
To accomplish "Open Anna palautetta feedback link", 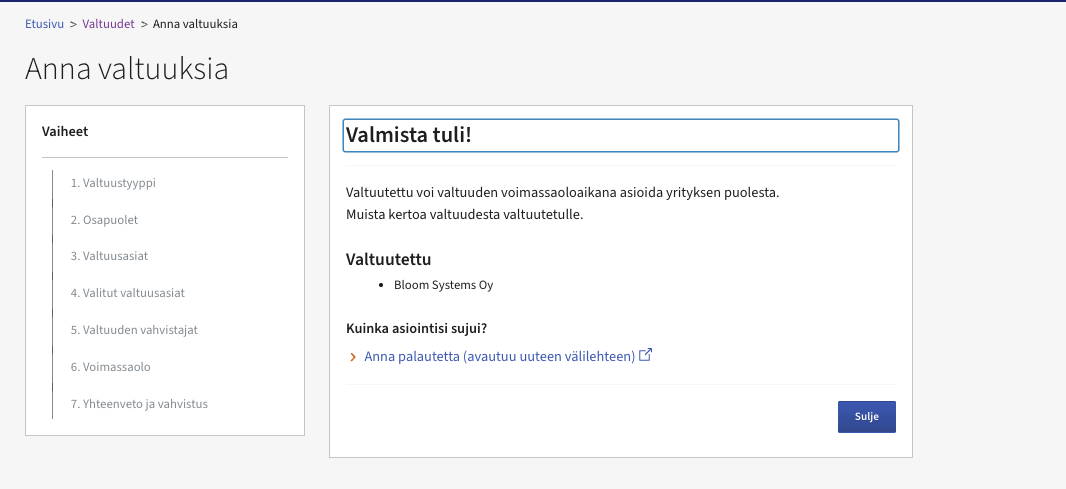I will click(x=500, y=356).
